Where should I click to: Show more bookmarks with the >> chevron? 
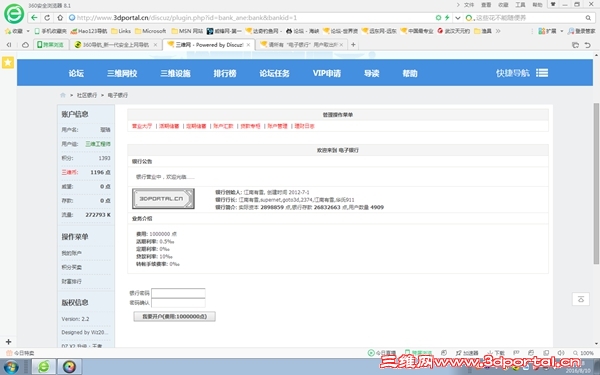tap(498, 31)
